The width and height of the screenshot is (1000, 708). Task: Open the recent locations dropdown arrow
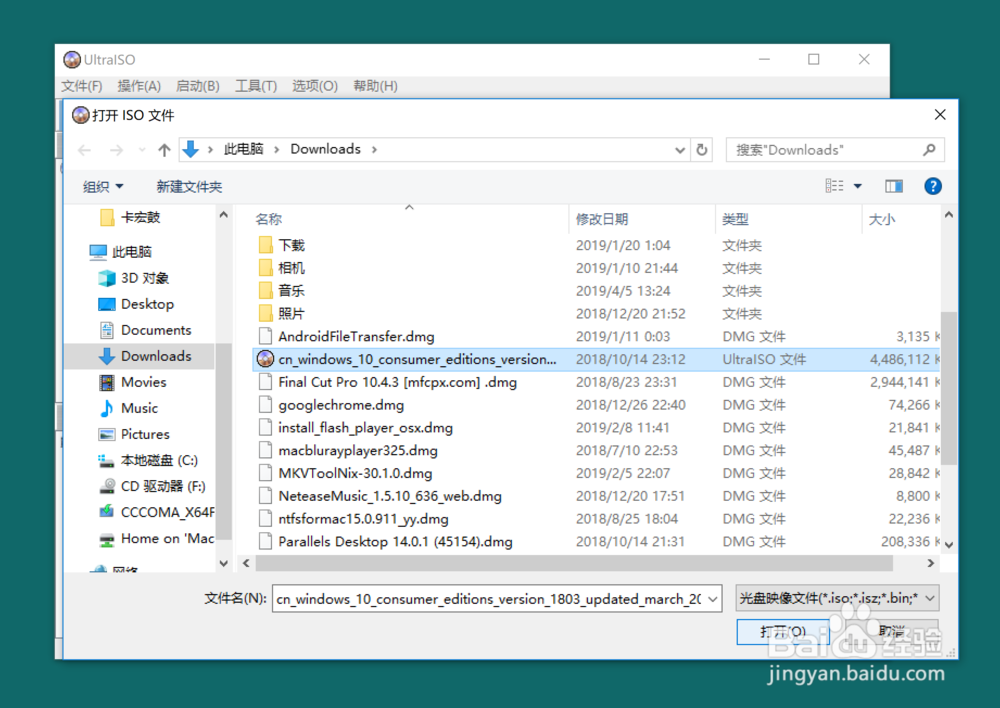[x=142, y=150]
